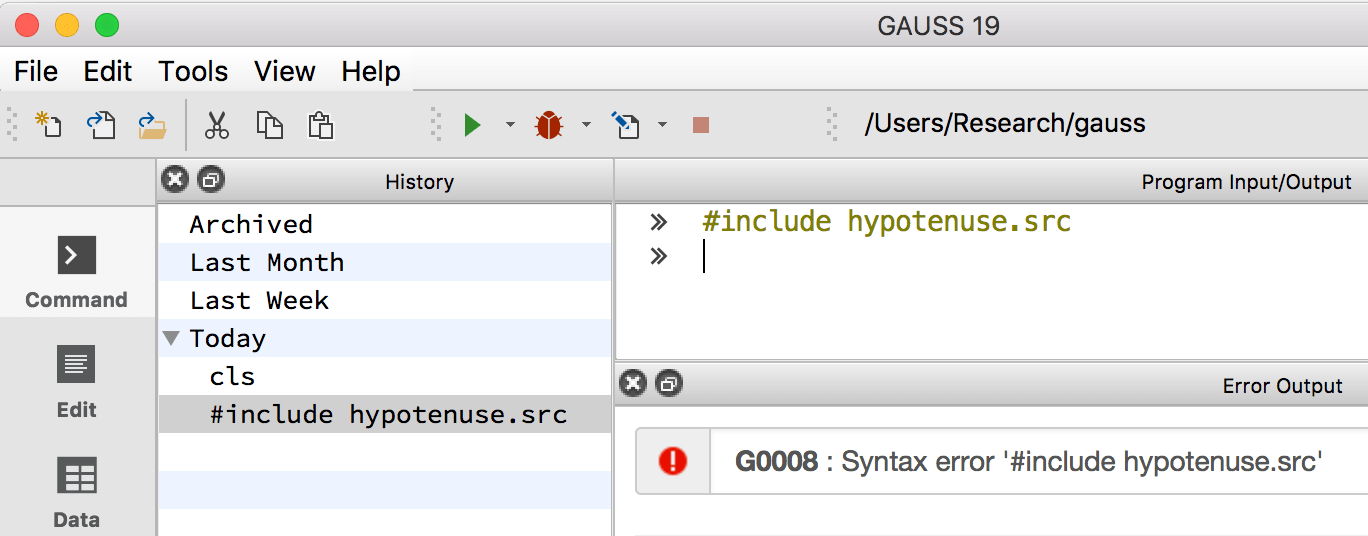Select '#include hypotenuse.src' in History

[x=385, y=414]
